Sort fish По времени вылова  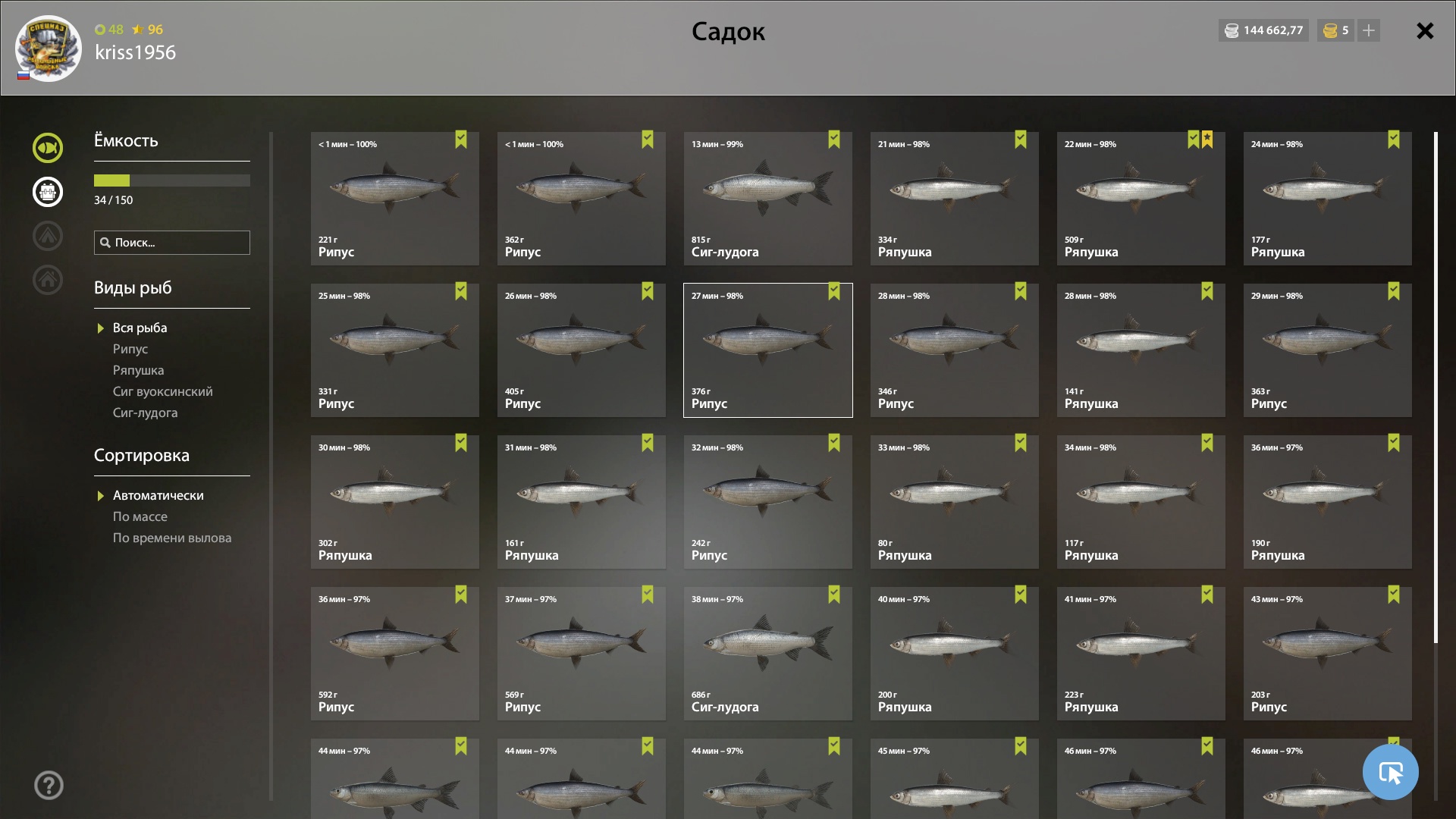(172, 538)
